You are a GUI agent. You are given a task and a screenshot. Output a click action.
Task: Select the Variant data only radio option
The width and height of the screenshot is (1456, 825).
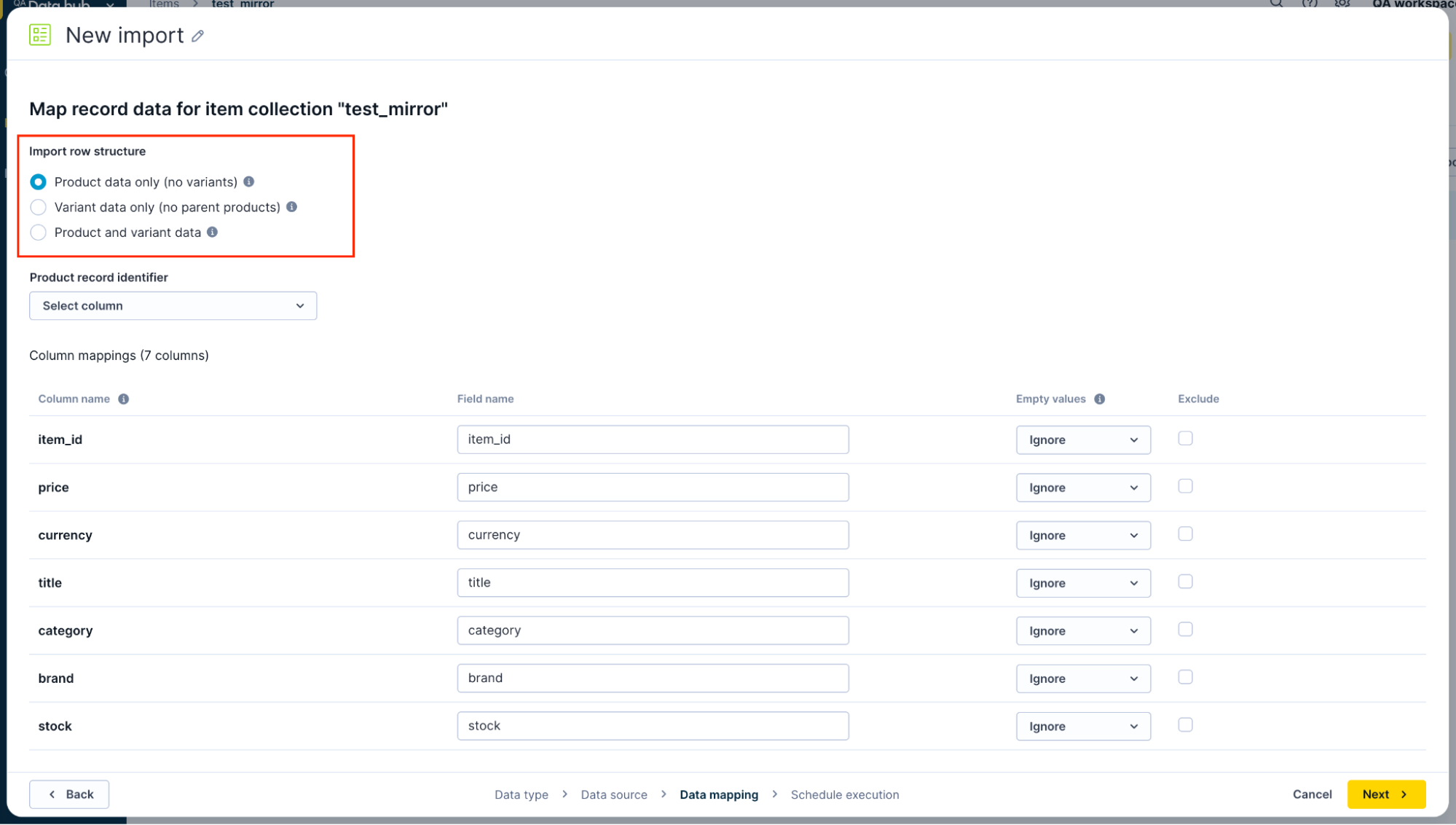(x=38, y=207)
